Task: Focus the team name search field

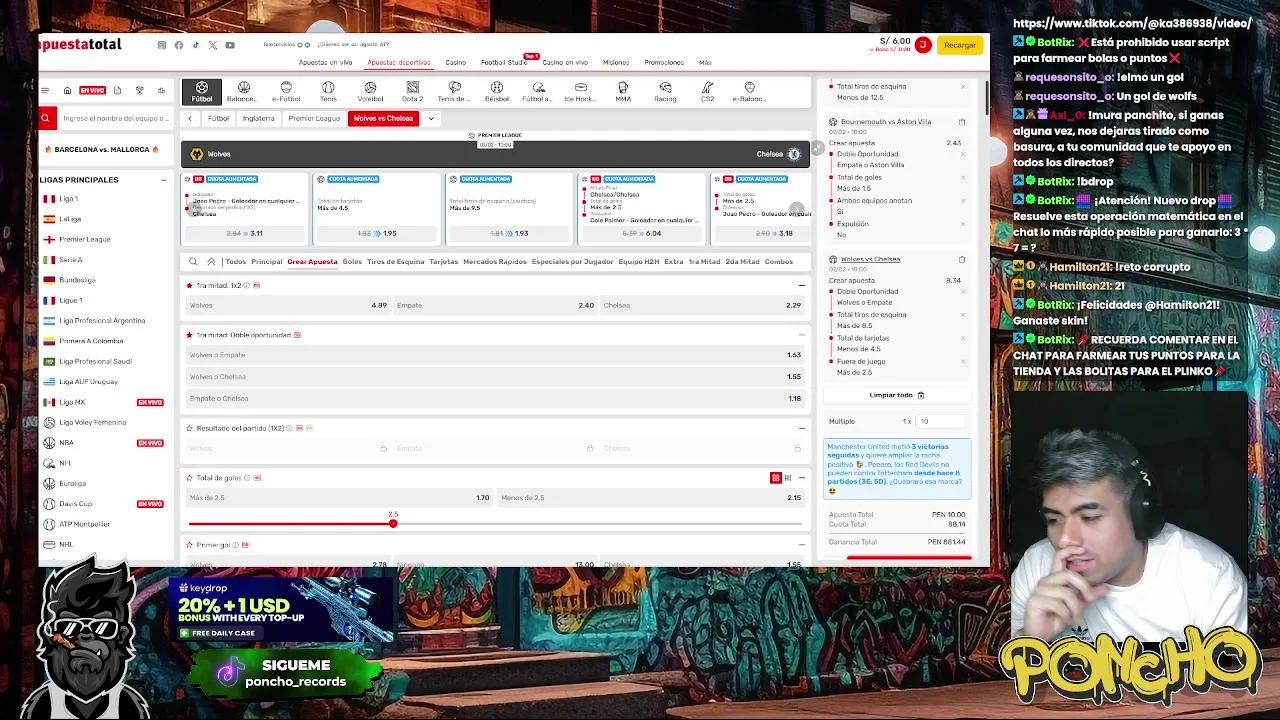Action: (115, 118)
